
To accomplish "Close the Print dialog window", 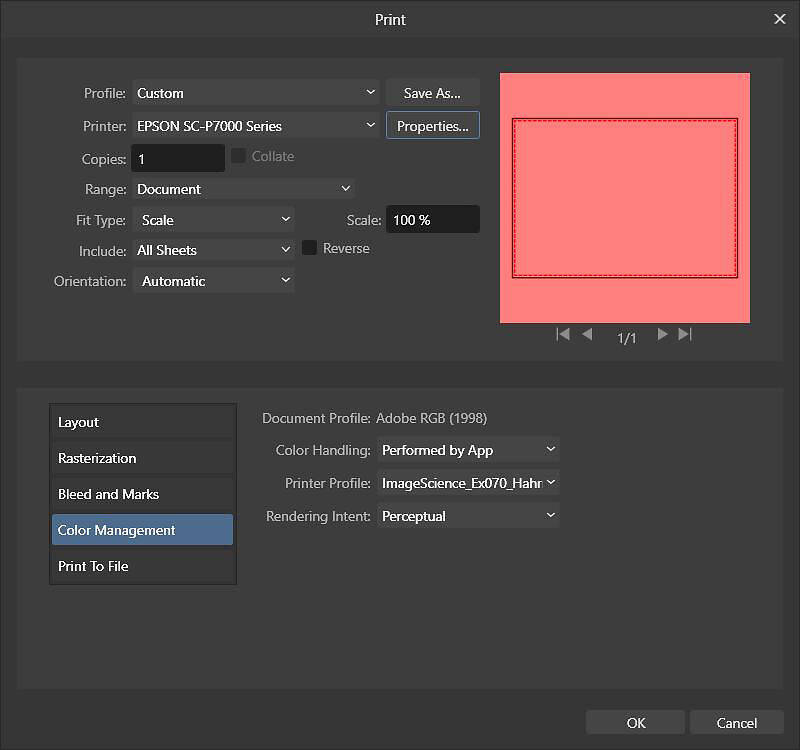I will [x=780, y=18].
